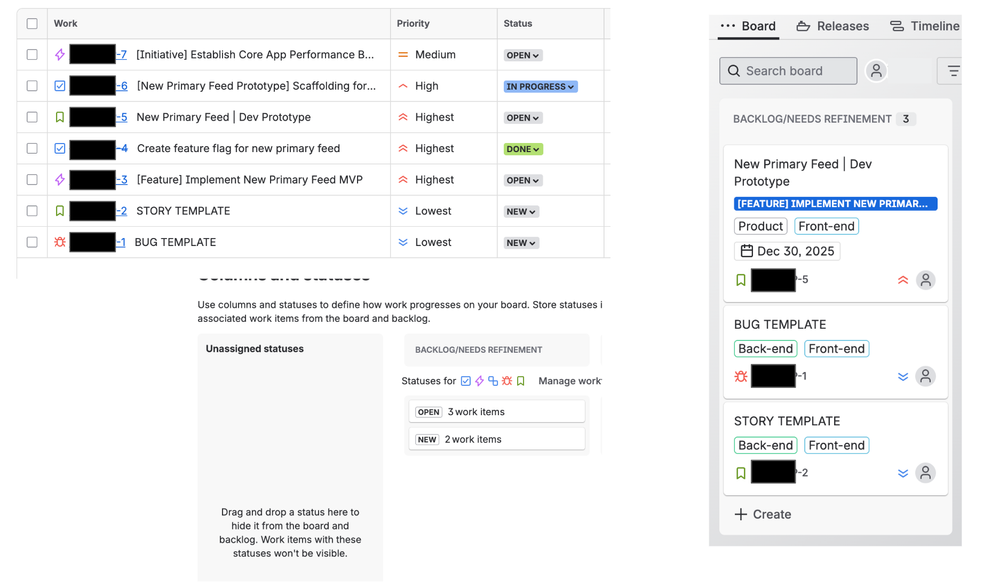Viewport: 999px width, 587px height.
Task: Click the Manage work link in Columns and Statuses
Action: coord(570,381)
